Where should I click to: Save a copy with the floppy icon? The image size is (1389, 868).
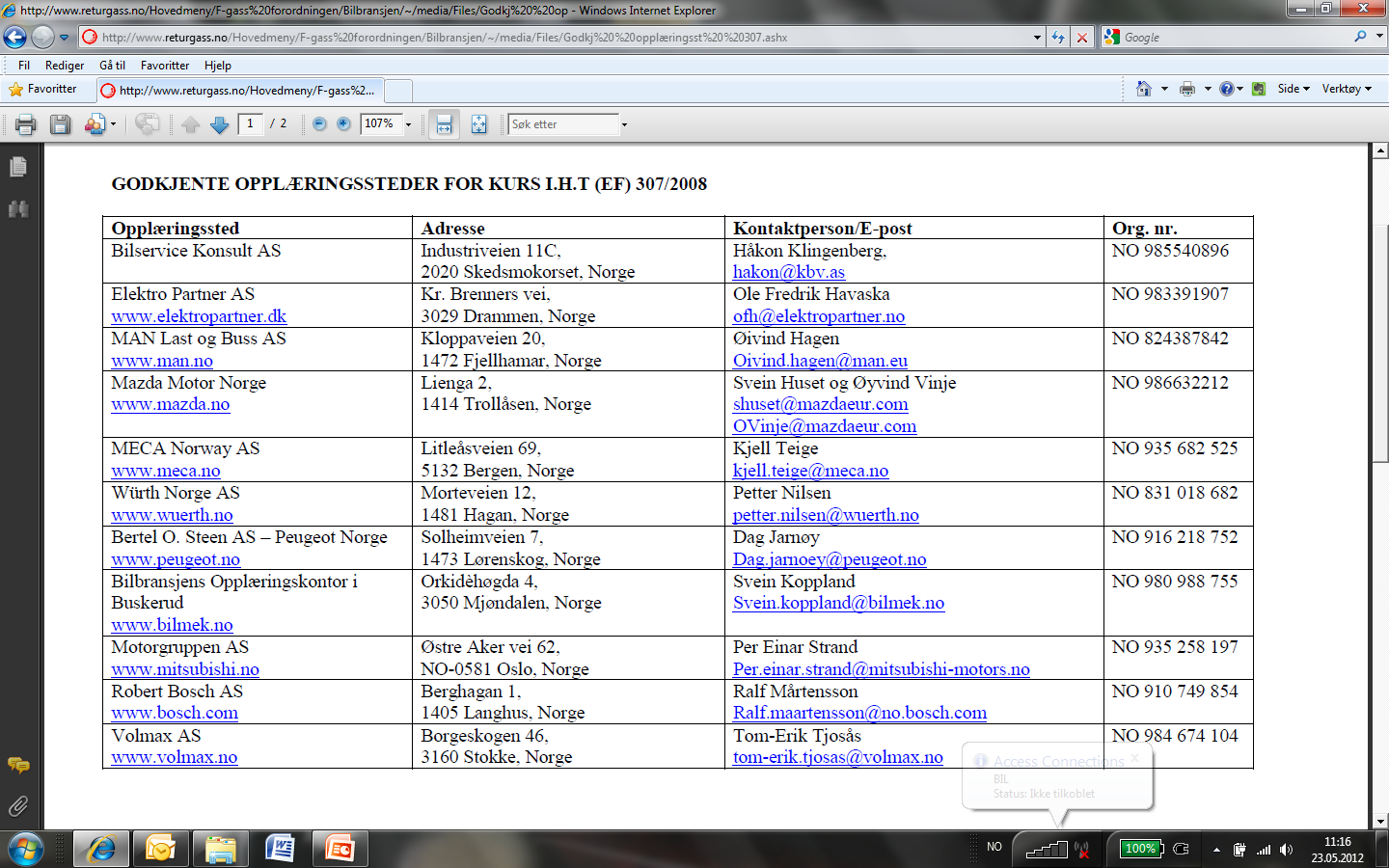coord(60,124)
